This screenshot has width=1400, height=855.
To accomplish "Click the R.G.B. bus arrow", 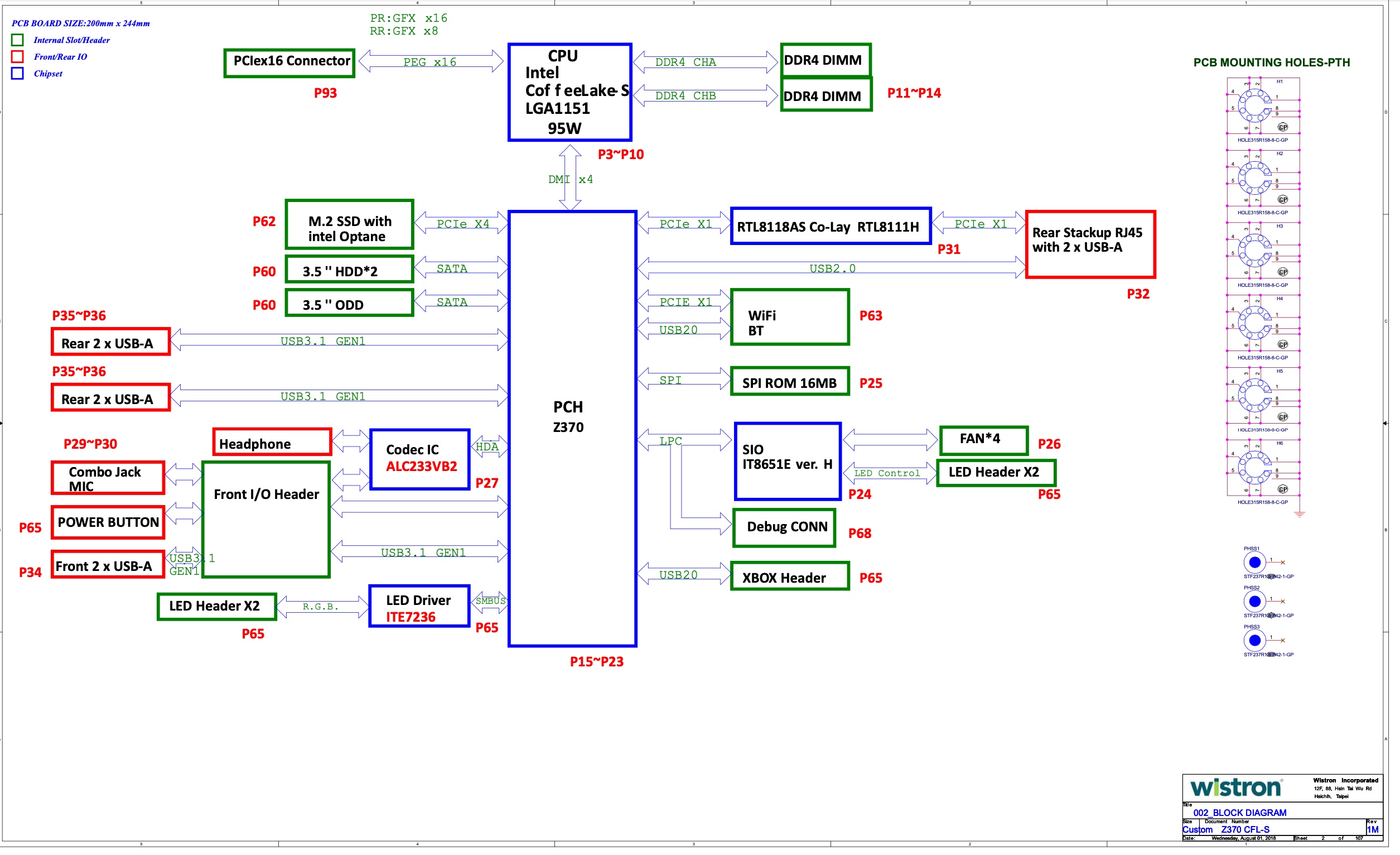I will coord(323,606).
